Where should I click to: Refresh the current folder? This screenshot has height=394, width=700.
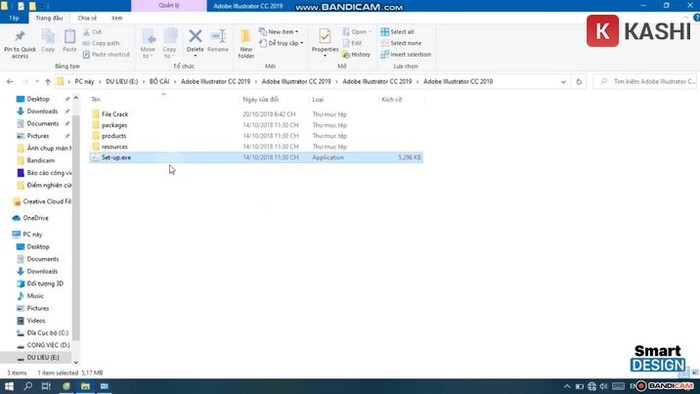point(579,82)
